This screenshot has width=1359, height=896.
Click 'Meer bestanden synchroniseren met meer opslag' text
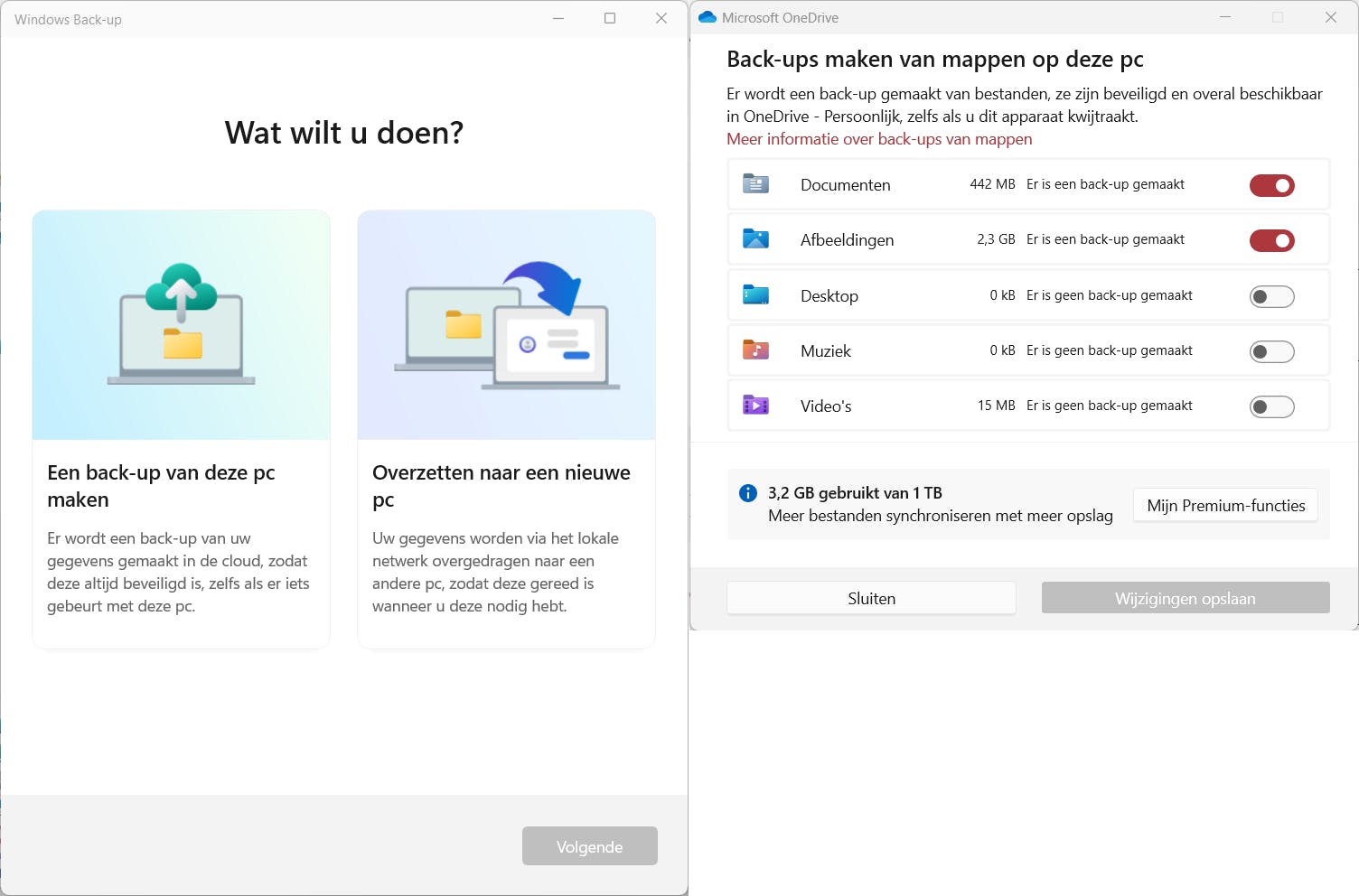click(941, 516)
